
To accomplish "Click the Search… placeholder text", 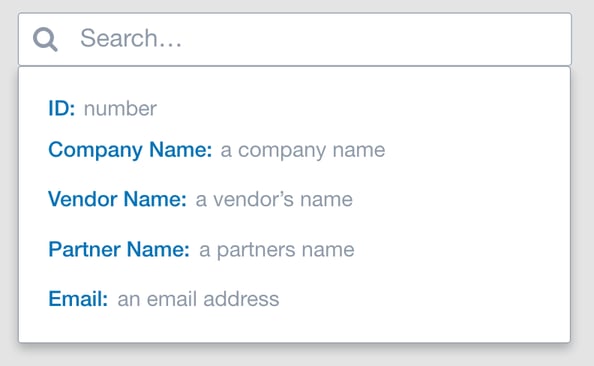I will (x=131, y=38).
